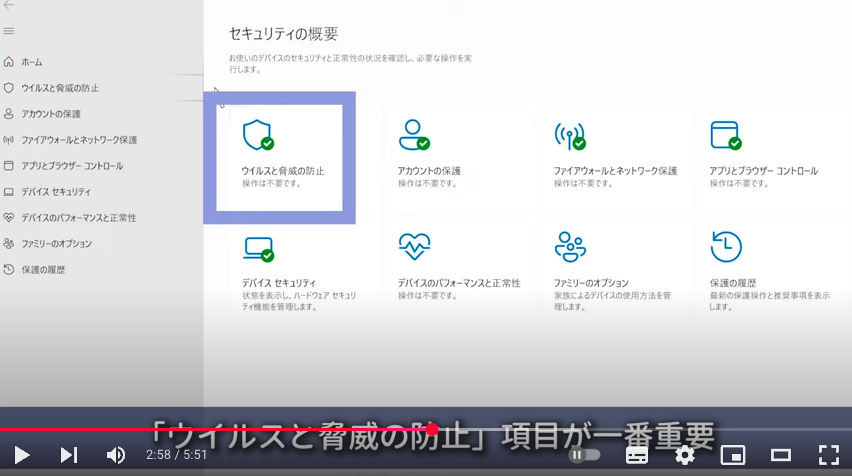Enter fullscreen mode on the video

(x=829, y=455)
